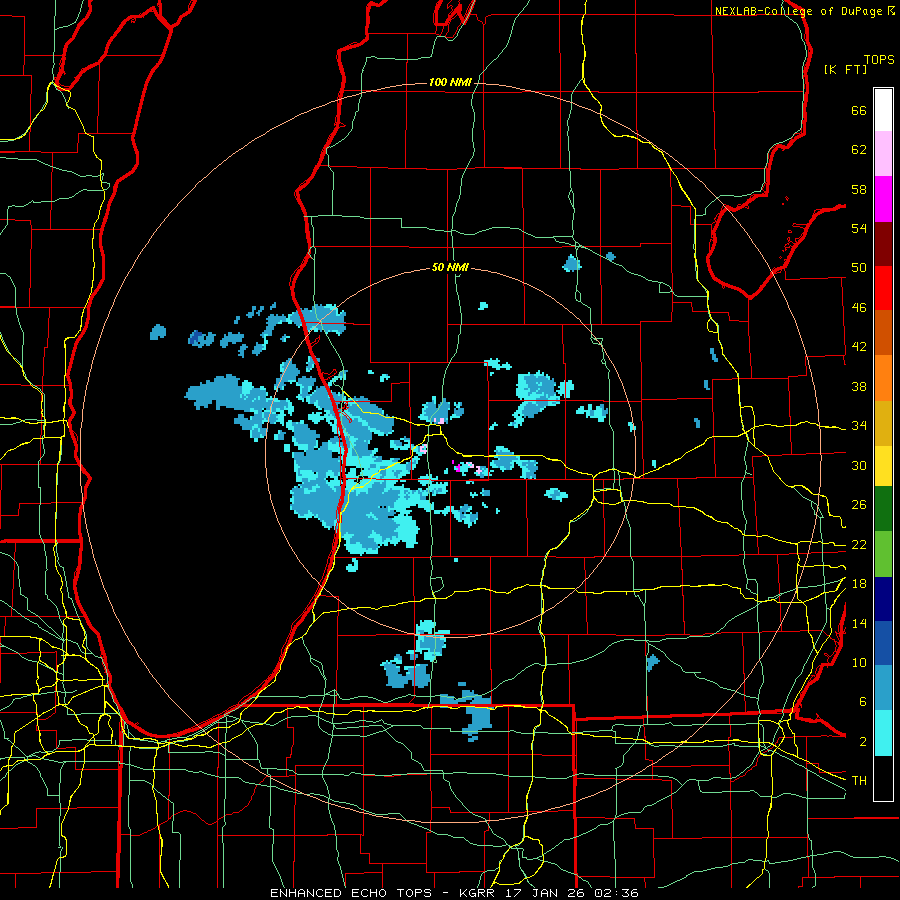Click the legend value "66"
The image size is (900, 900).
click(x=859, y=111)
